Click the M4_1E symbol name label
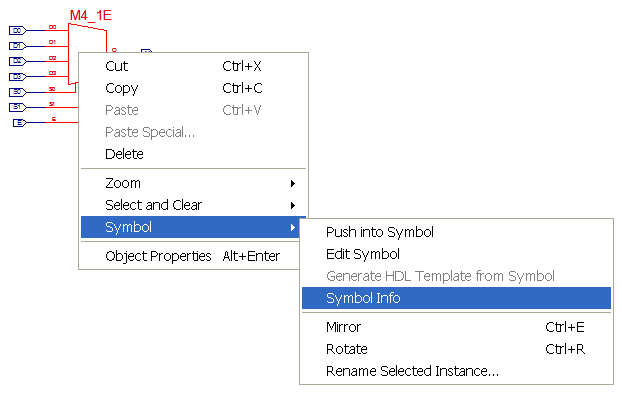This screenshot has width=622, height=394. [x=90, y=15]
